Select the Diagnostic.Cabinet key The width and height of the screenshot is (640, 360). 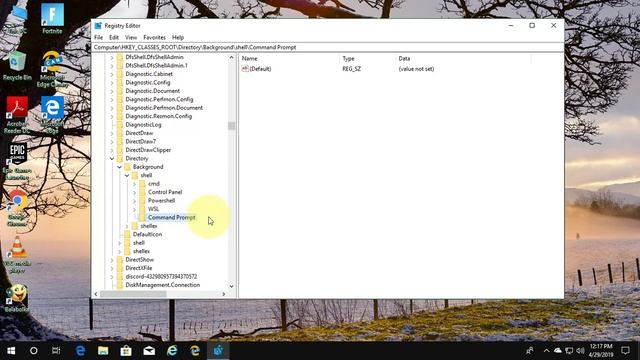149,74
